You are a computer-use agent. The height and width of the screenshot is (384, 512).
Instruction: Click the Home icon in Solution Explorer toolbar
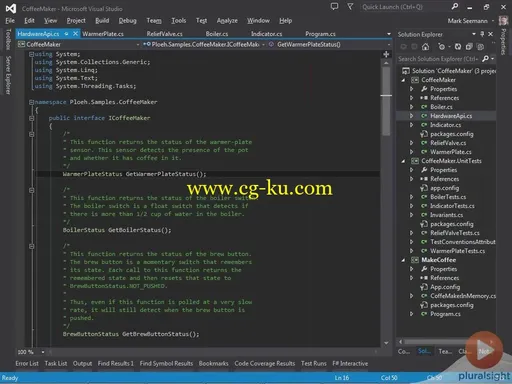pyautogui.click(x=425, y=47)
